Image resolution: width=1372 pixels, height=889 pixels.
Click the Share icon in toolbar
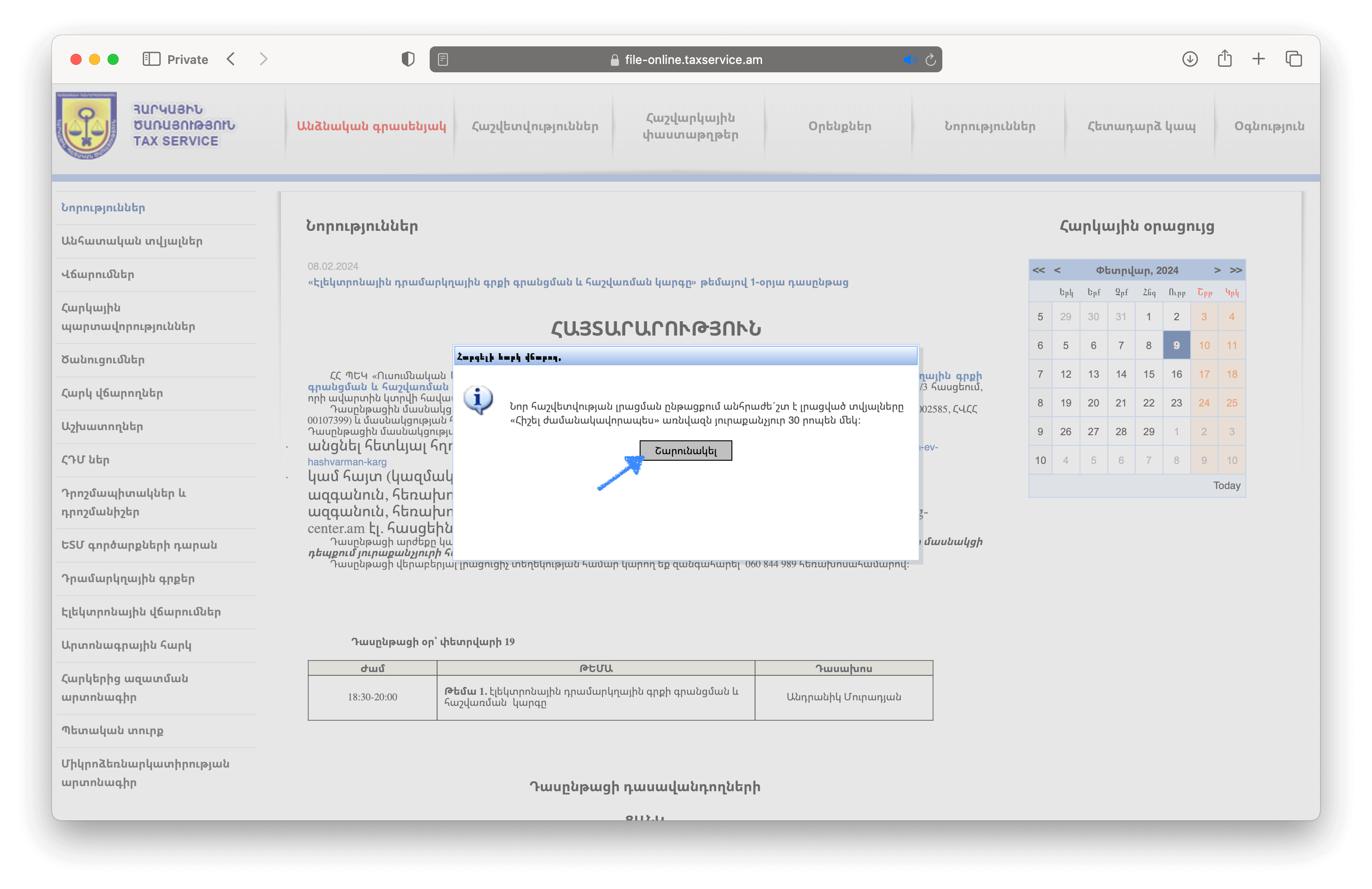coord(1225,59)
